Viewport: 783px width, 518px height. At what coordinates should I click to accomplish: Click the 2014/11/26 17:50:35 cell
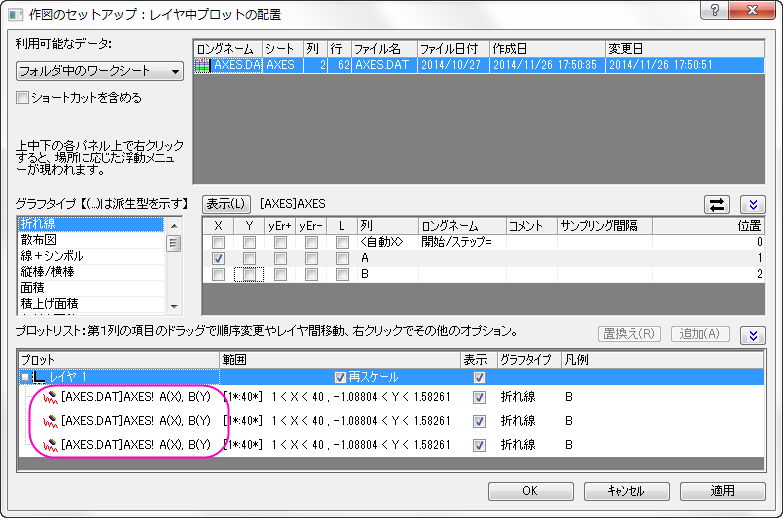547,65
